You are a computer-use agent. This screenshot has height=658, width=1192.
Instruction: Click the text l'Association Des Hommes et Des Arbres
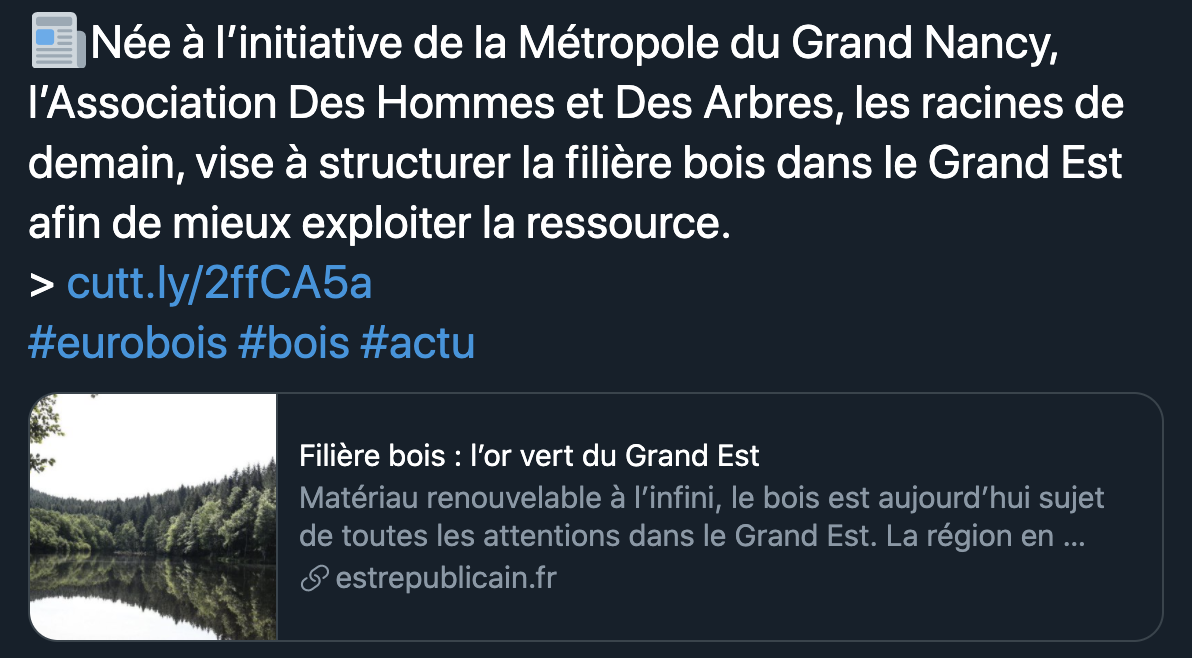[x=432, y=103]
